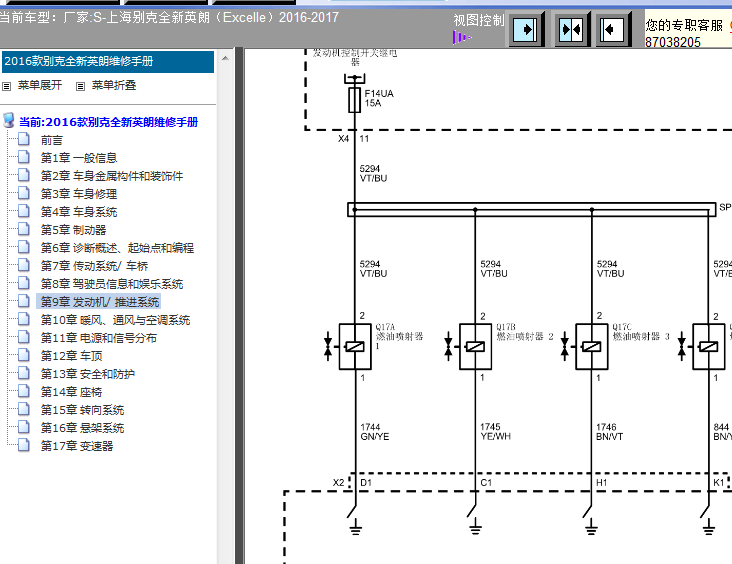Click the left-arrow view control button

coord(613,30)
